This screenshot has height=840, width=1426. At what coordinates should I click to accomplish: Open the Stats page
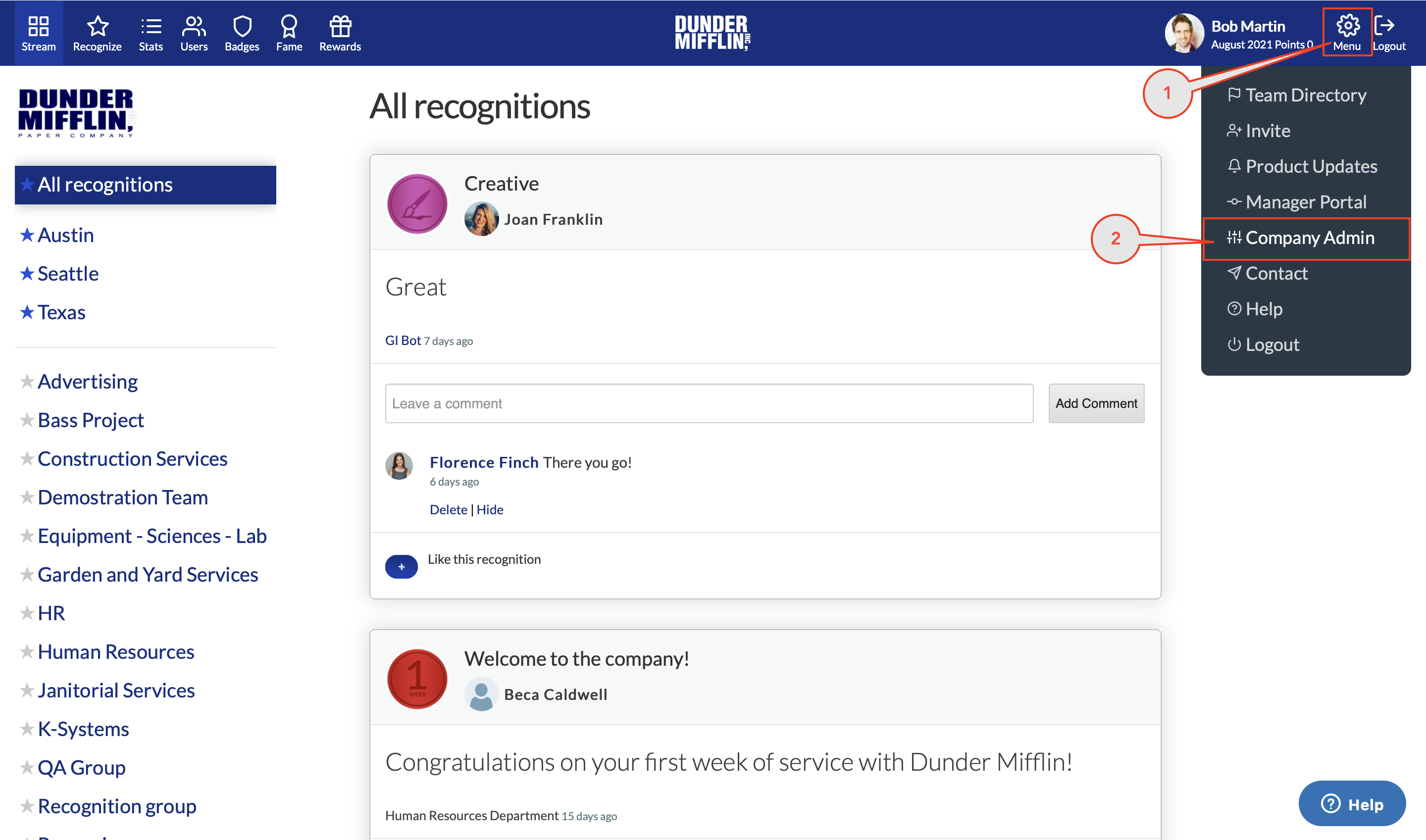(x=150, y=33)
